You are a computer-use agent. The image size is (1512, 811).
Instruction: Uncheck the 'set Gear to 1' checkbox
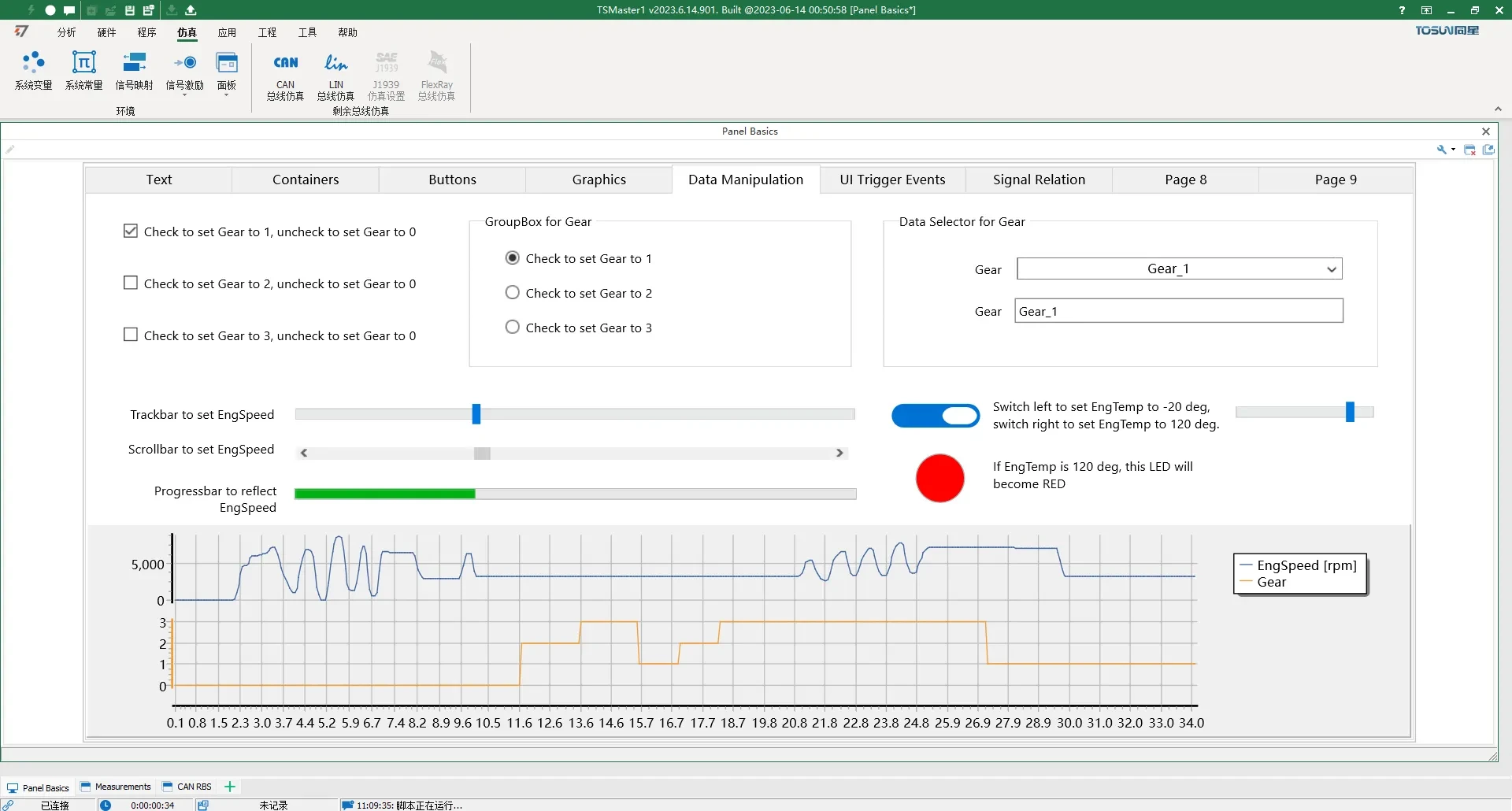click(131, 231)
